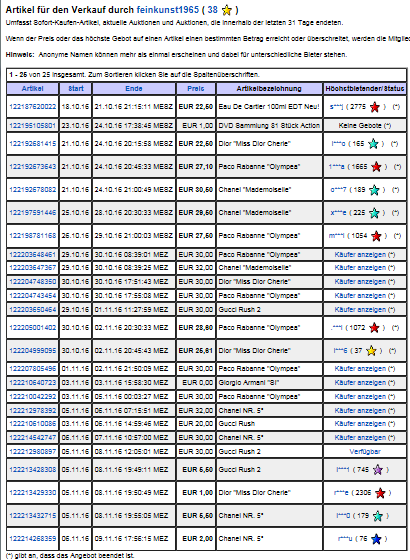Show buyers for the auction ending 30.10.16 08:39:01
Screen dimensions: 410x560
coord(360,255)
